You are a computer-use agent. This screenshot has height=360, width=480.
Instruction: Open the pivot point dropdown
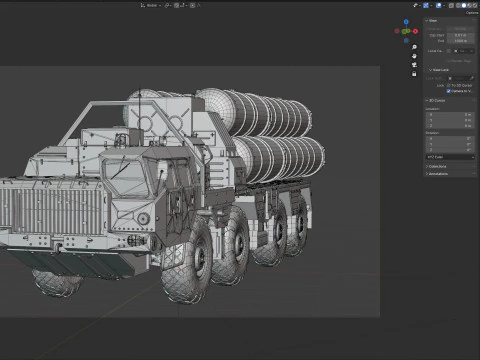coord(168,5)
